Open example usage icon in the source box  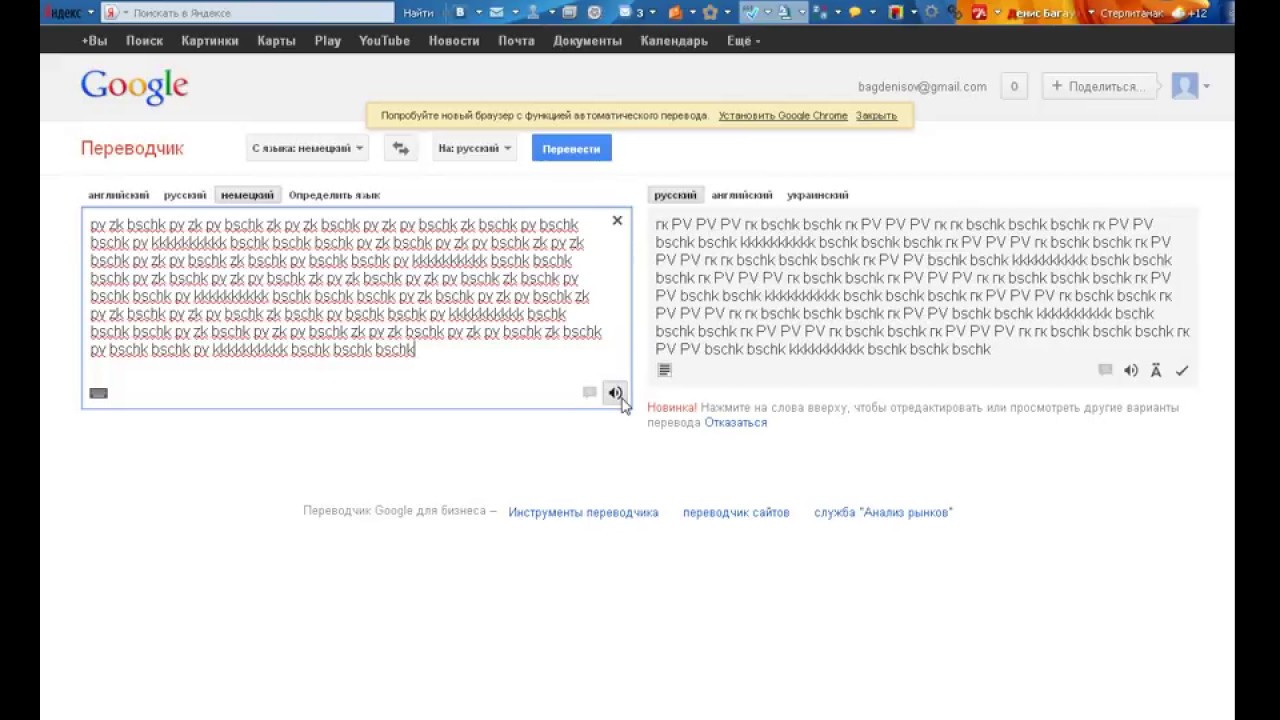[x=589, y=393]
